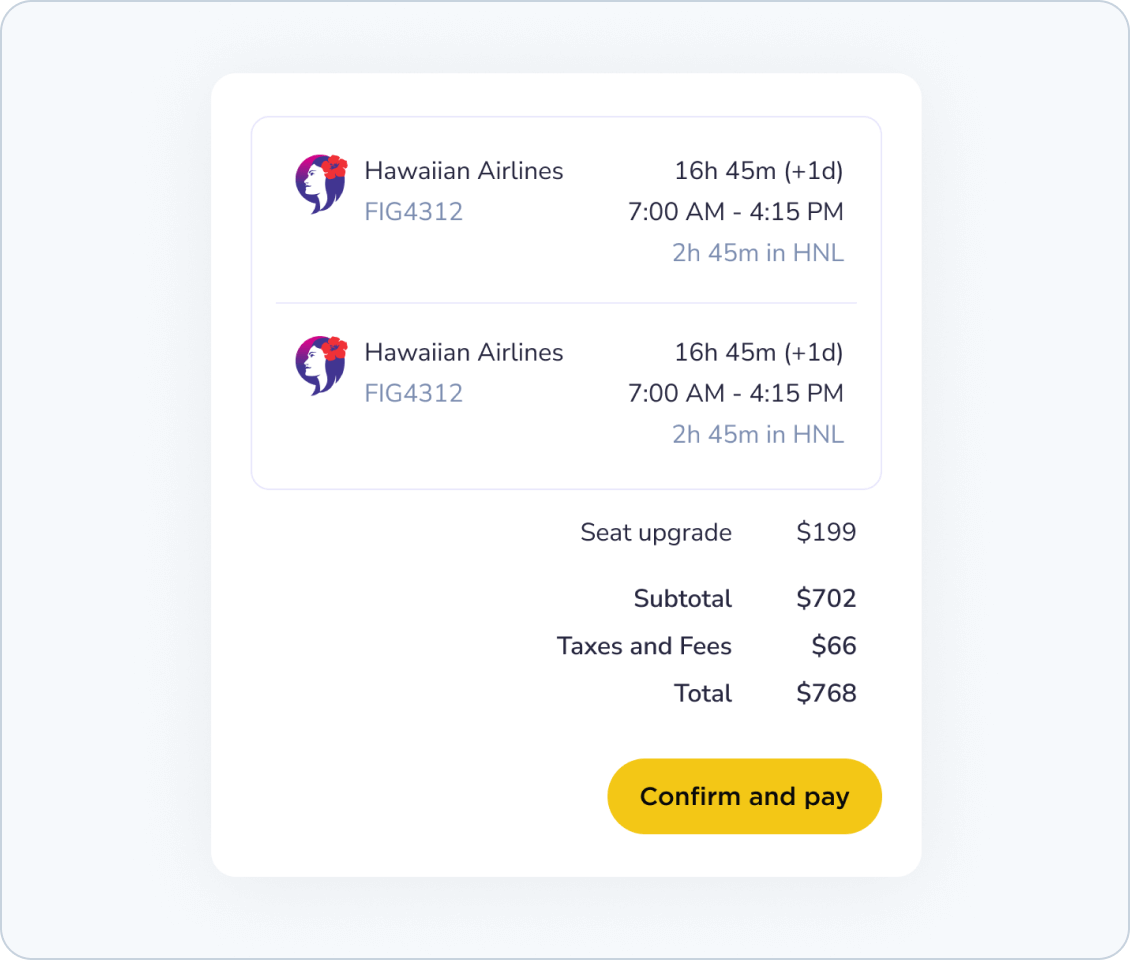Click the Hawaiian Airlines logo on the first flight
Screen dimensions: 1130x960
coord(321,184)
